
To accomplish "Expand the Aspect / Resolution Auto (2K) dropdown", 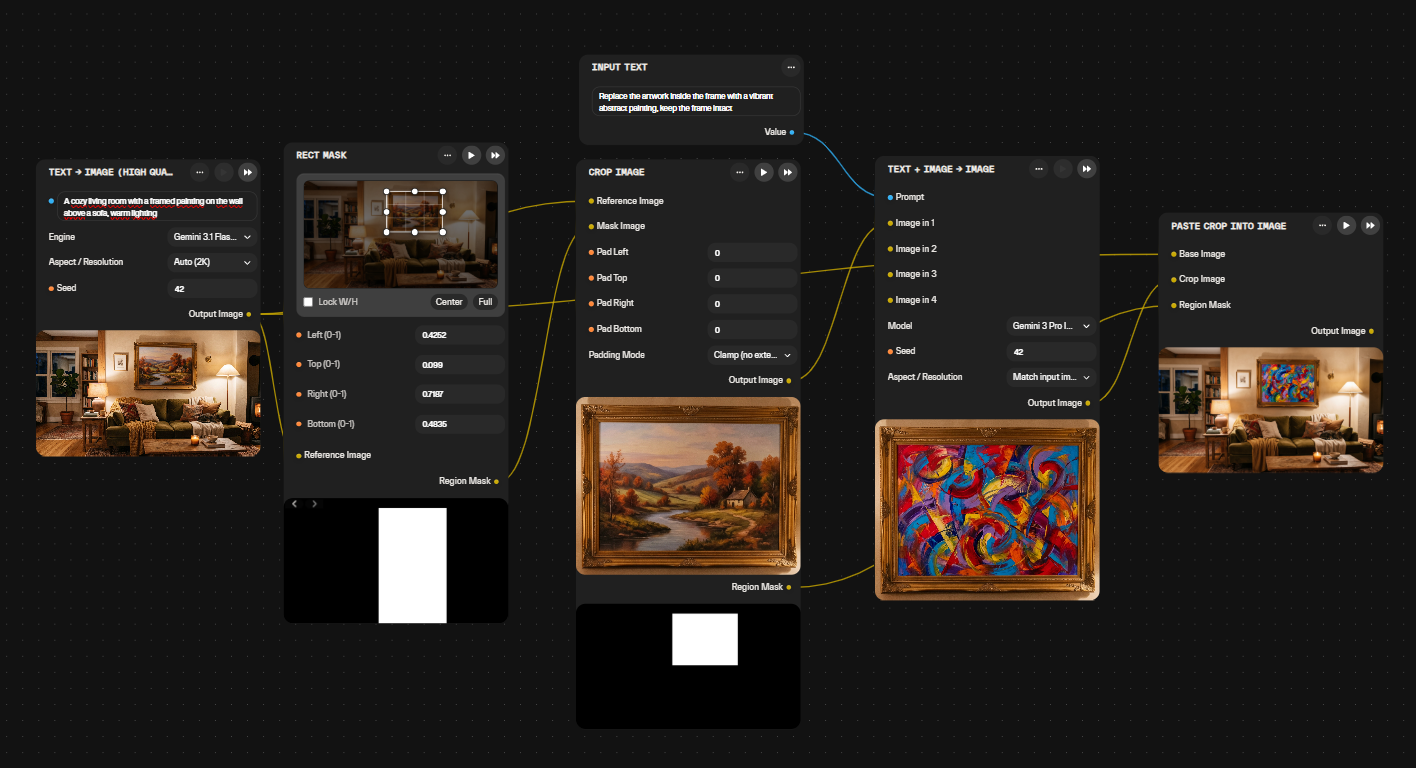I will point(212,262).
